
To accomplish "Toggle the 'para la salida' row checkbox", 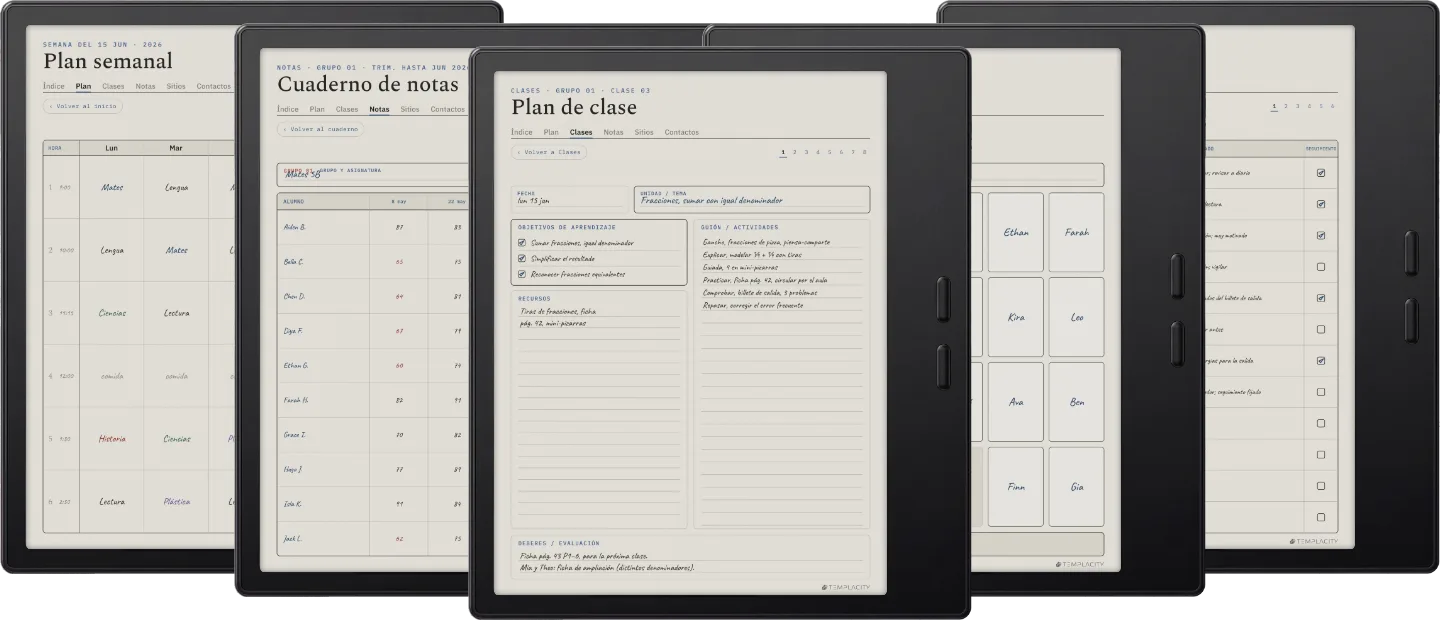I will 1321,361.
